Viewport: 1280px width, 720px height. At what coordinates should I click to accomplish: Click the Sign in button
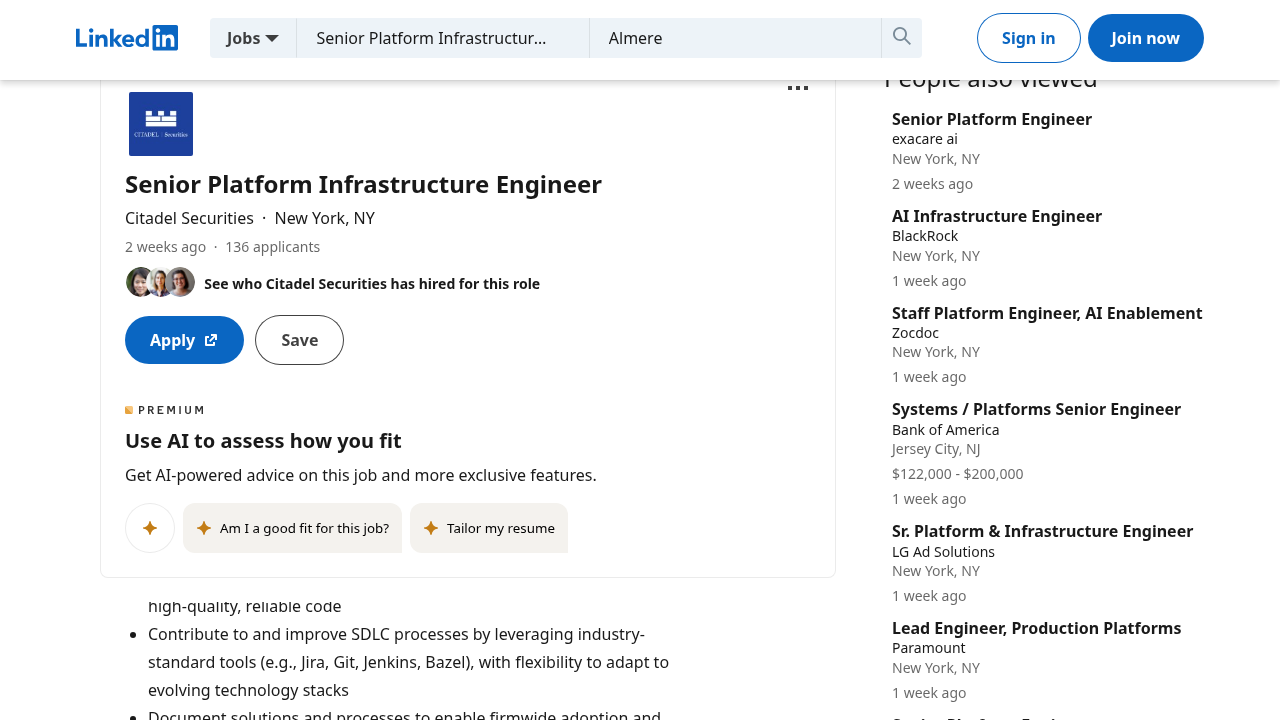(1029, 38)
